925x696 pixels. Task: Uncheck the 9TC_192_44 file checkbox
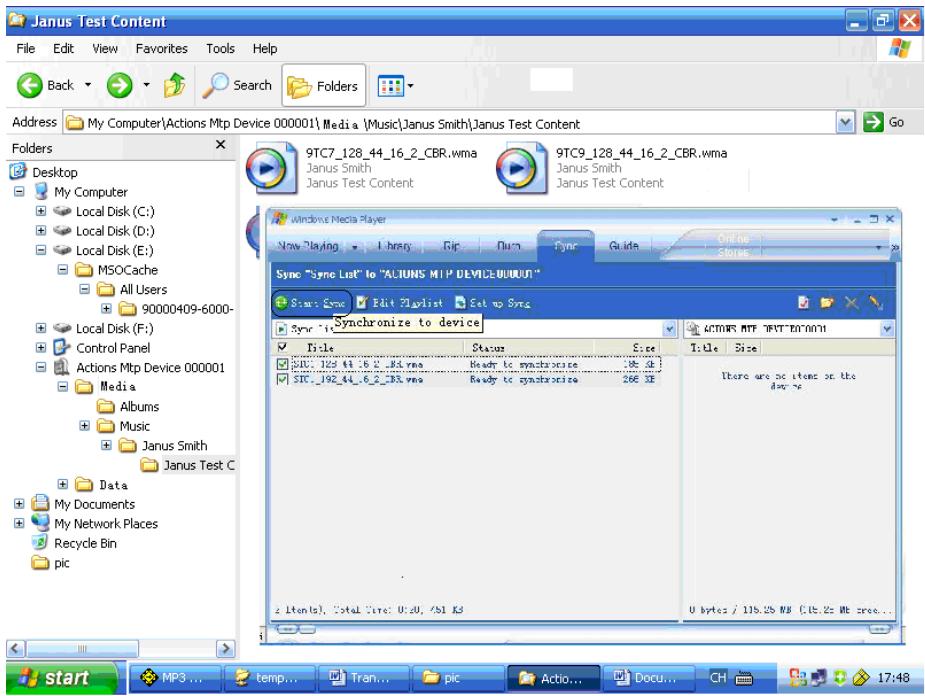tap(282, 379)
